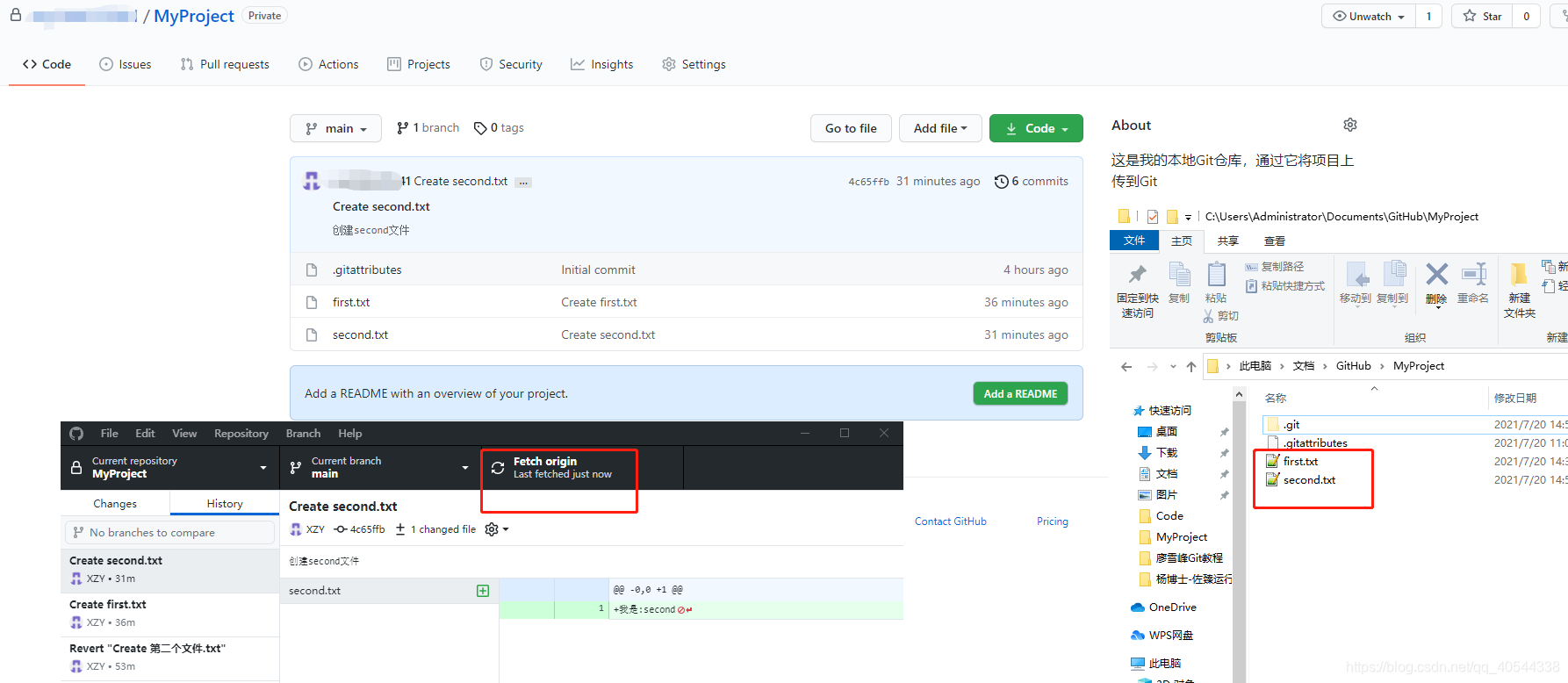Open the Issues tab
This screenshot has width=1568, height=683.
pos(126,64)
